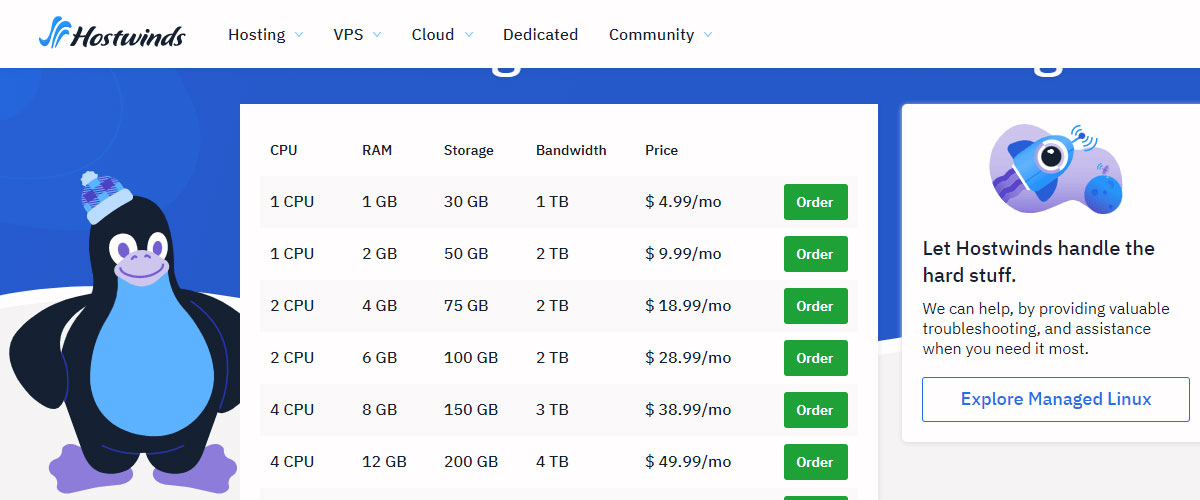
Task: Go to the Dedicated page
Action: tap(540, 34)
